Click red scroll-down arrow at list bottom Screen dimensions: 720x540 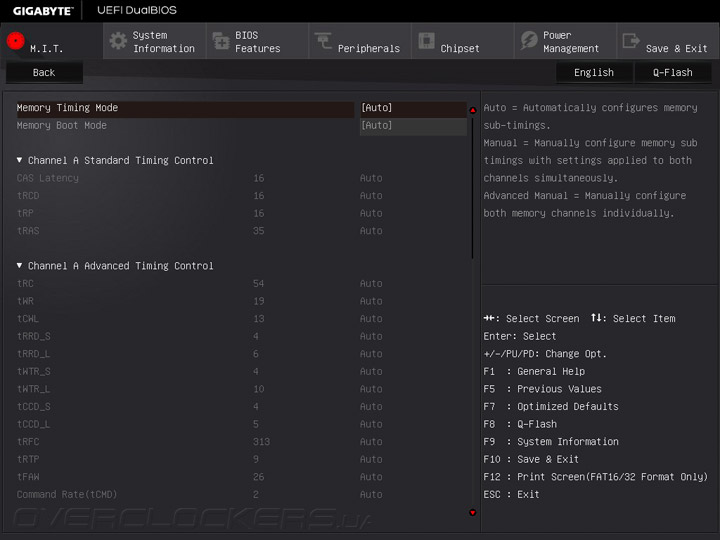(x=473, y=513)
